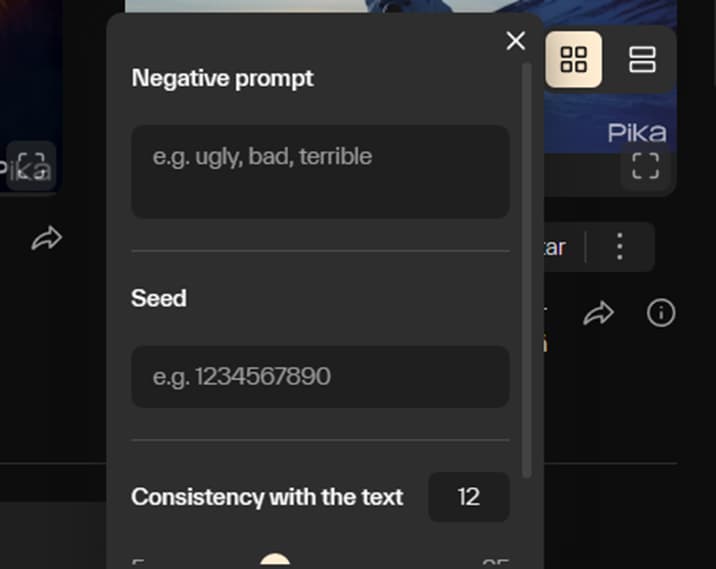Click the partially hidden button beside three dots
This screenshot has width=716, height=569.
pyautogui.click(x=557, y=246)
